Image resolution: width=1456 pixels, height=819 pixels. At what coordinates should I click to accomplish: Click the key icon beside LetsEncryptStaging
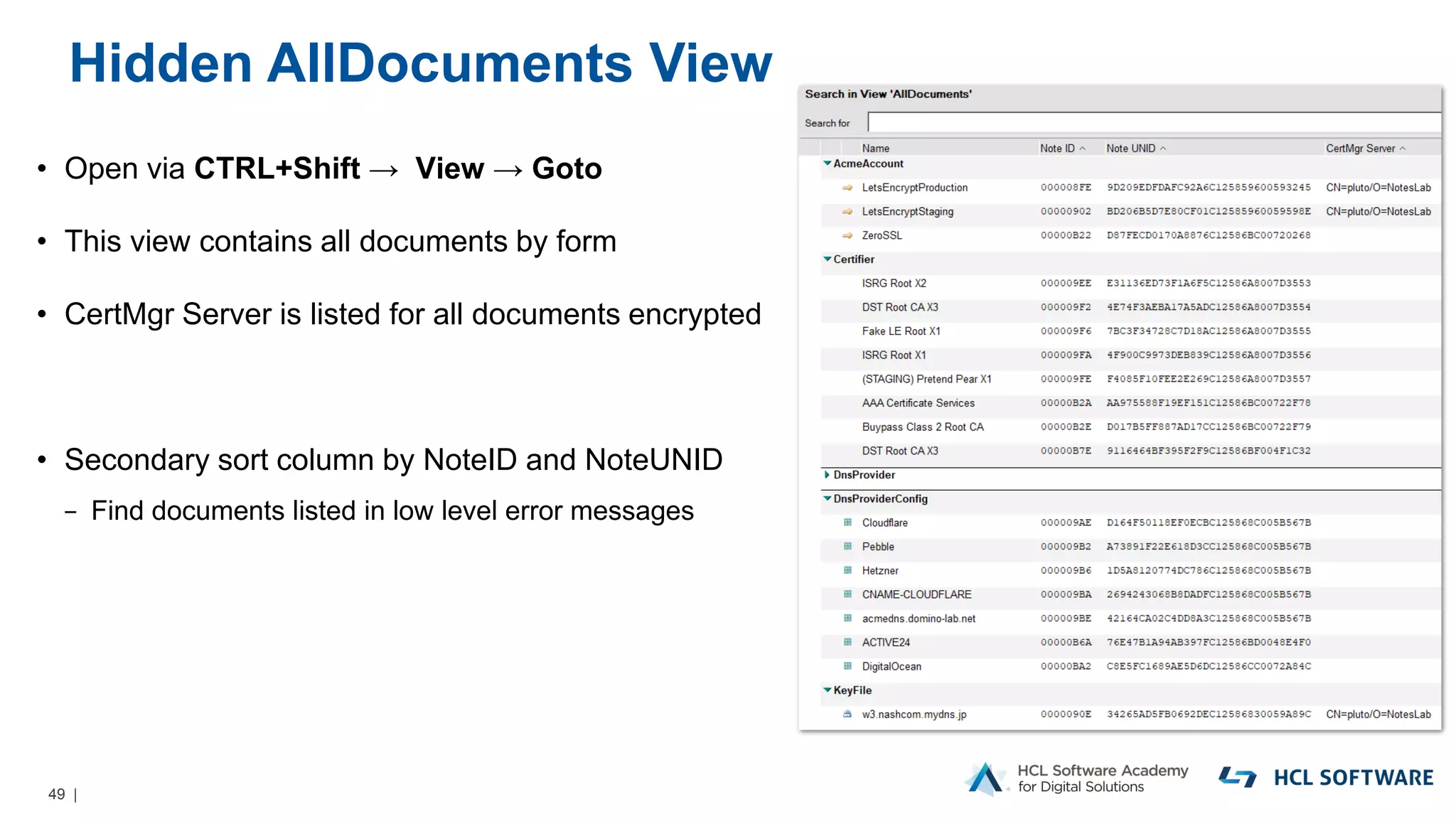click(x=847, y=212)
